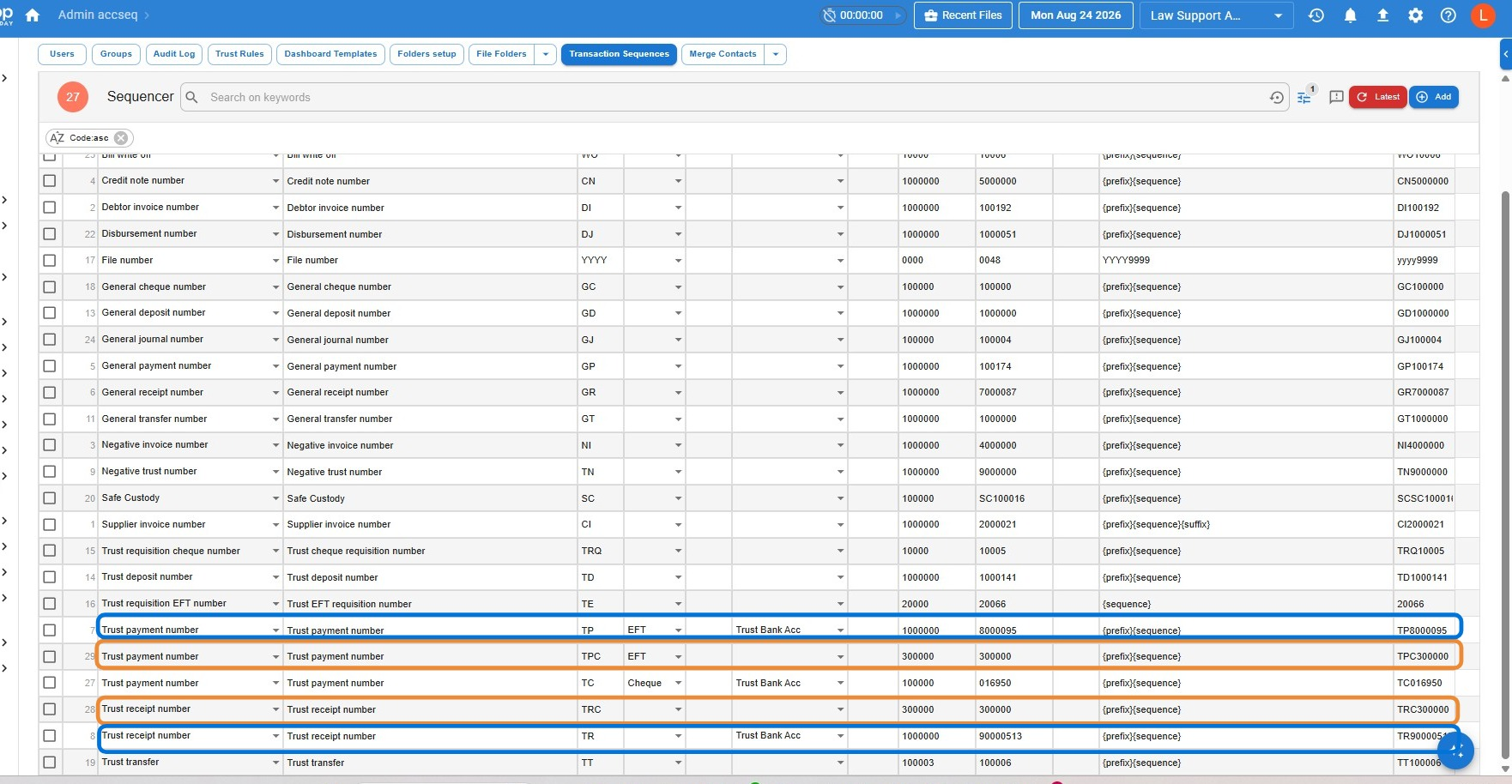
Task: Switch to Users tab
Action: click(62, 54)
